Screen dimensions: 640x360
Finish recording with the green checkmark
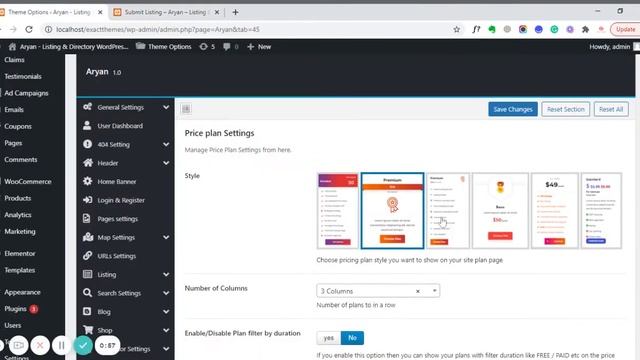tap(83, 345)
